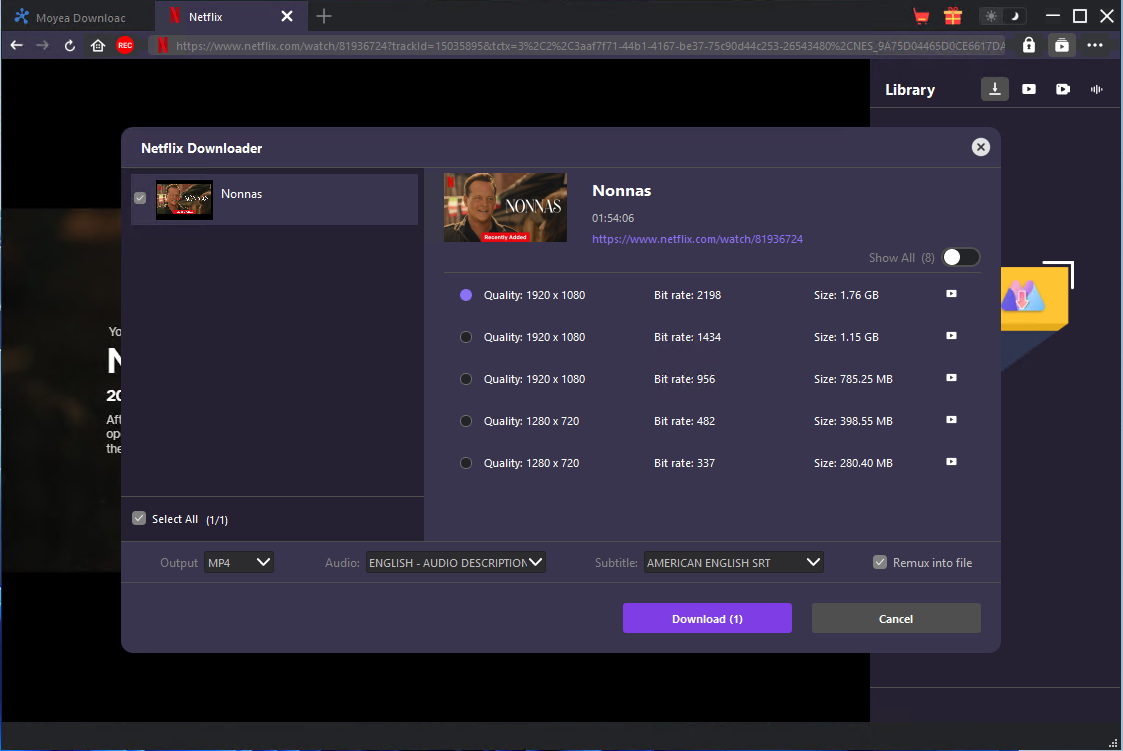
Task: Select 1920 x 1080 bit rate 1434 option
Action: 466,337
